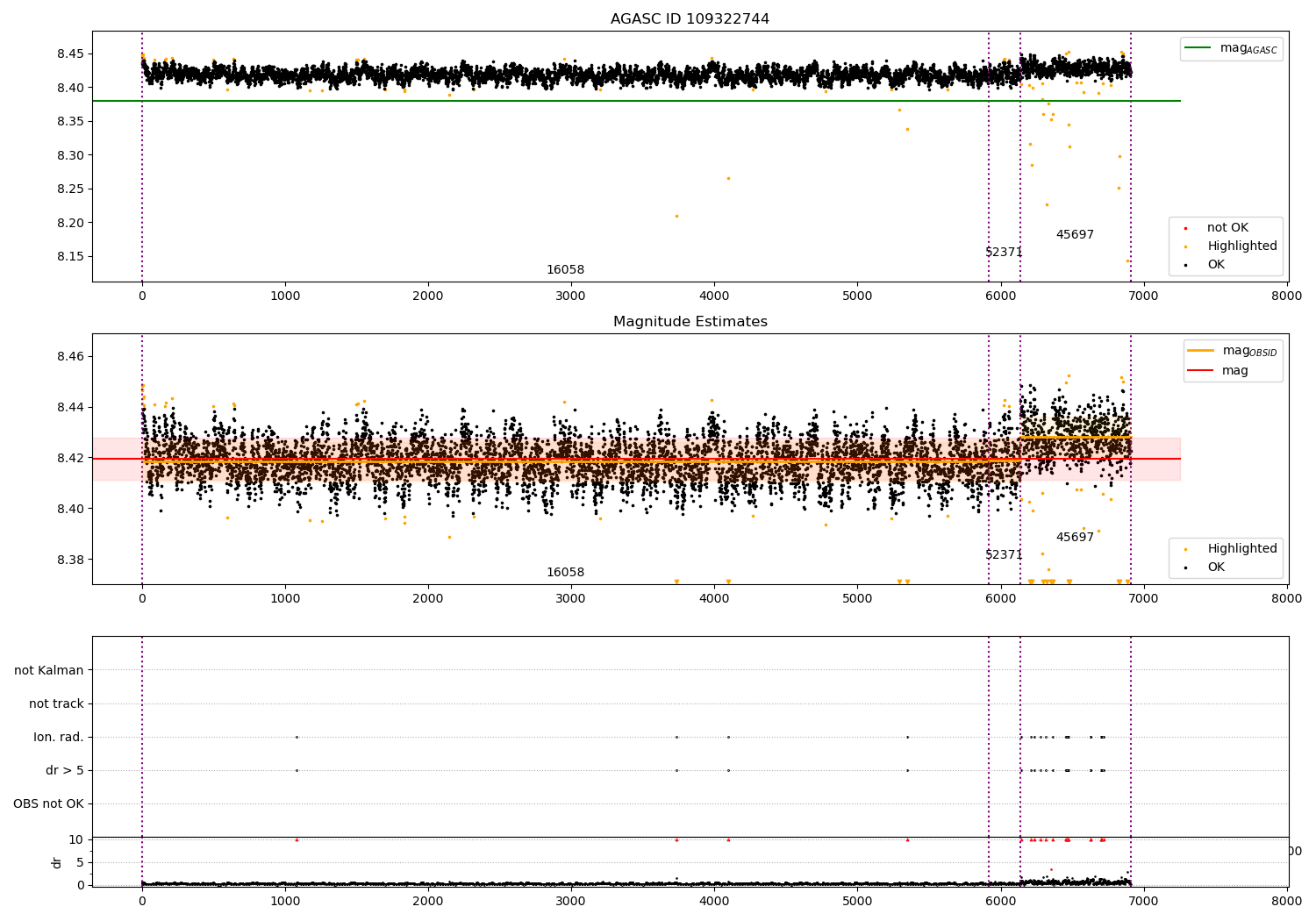The image size is (1316, 921).
Task: Click the "OBS not OK" axis label
Action: (x=48, y=803)
